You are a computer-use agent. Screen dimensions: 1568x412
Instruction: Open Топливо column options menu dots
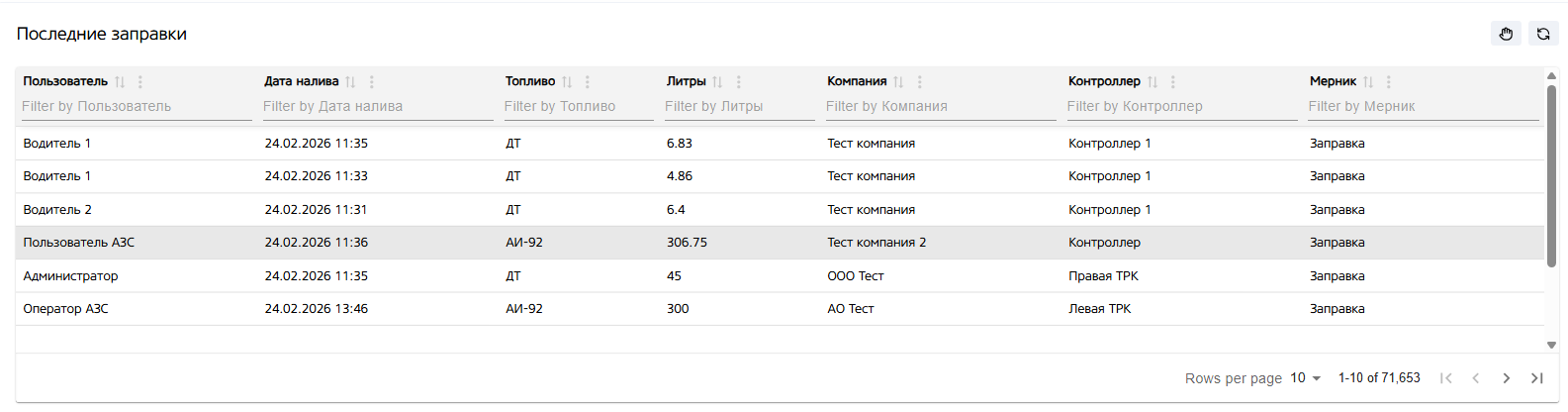(x=588, y=82)
